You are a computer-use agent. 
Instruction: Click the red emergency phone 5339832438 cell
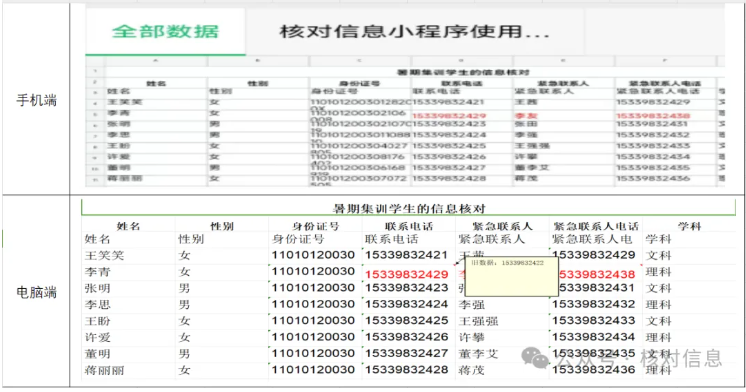pyautogui.click(x=597, y=274)
